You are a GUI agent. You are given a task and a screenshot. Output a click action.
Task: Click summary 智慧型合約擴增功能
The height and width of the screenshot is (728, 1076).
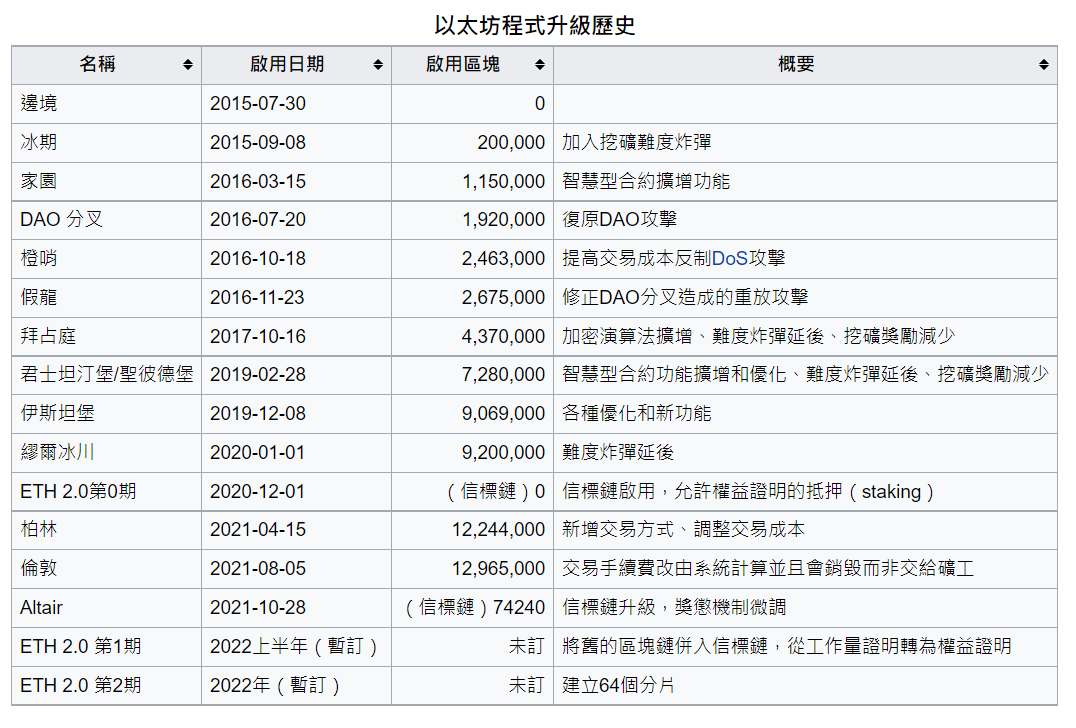[646, 182]
